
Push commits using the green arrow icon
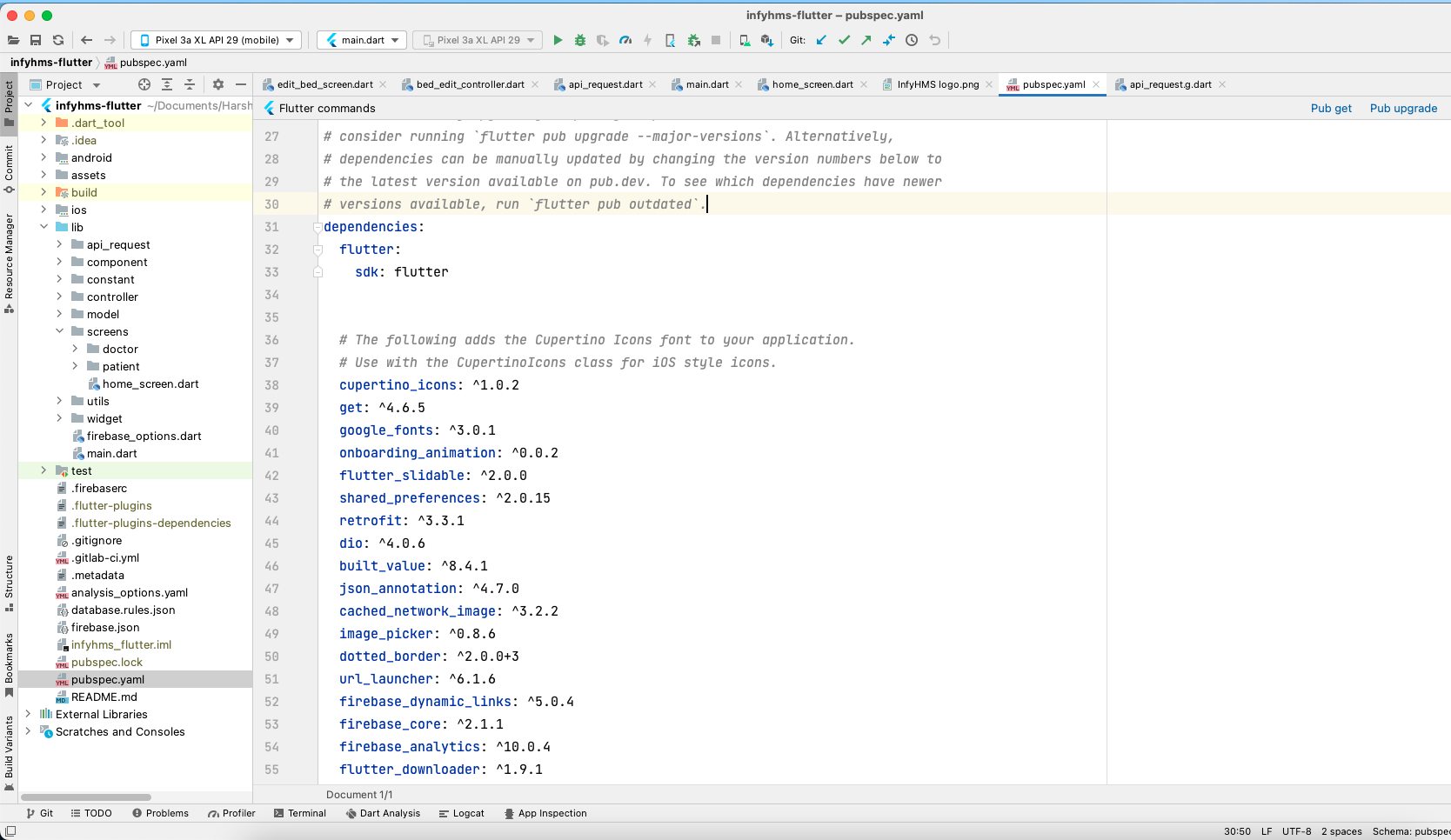pyautogui.click(x=866, y=40)
